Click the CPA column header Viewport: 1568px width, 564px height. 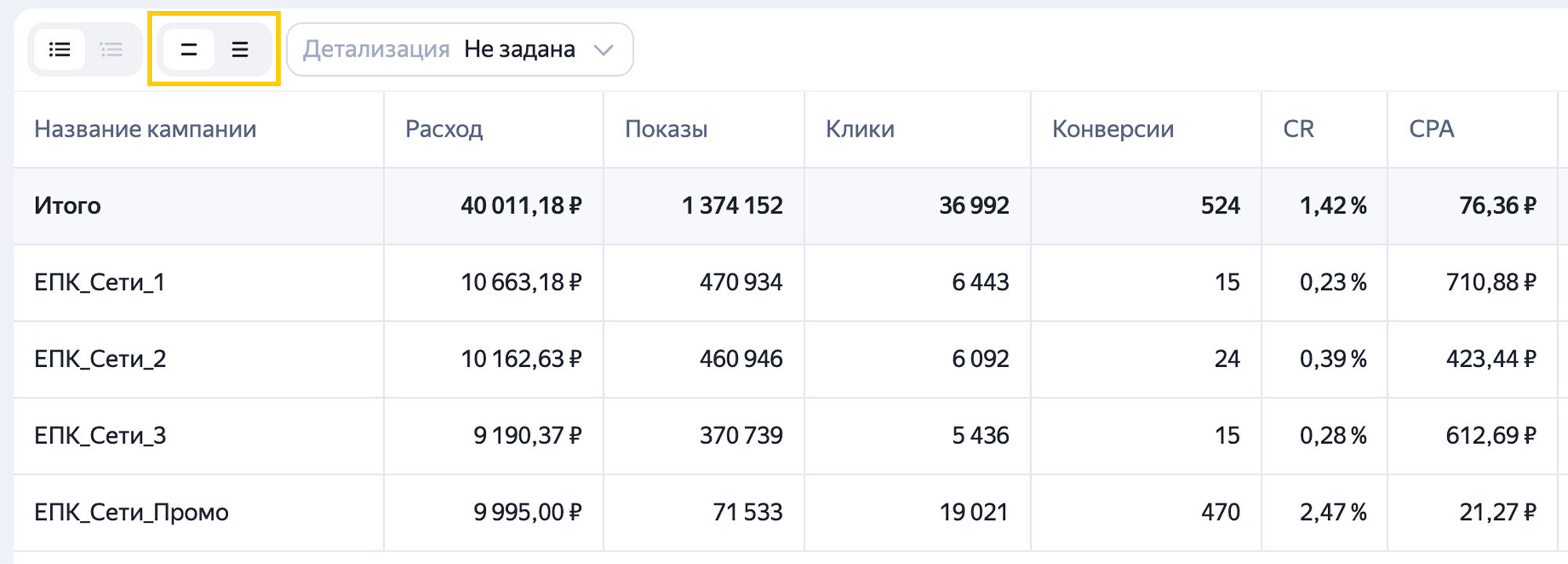(x=1432, y=129)
